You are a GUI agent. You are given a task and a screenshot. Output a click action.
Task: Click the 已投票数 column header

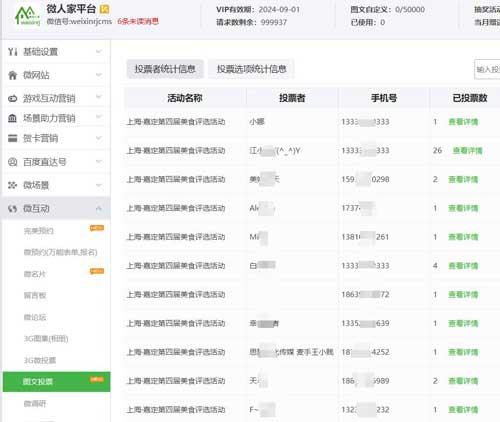[470, 98]
